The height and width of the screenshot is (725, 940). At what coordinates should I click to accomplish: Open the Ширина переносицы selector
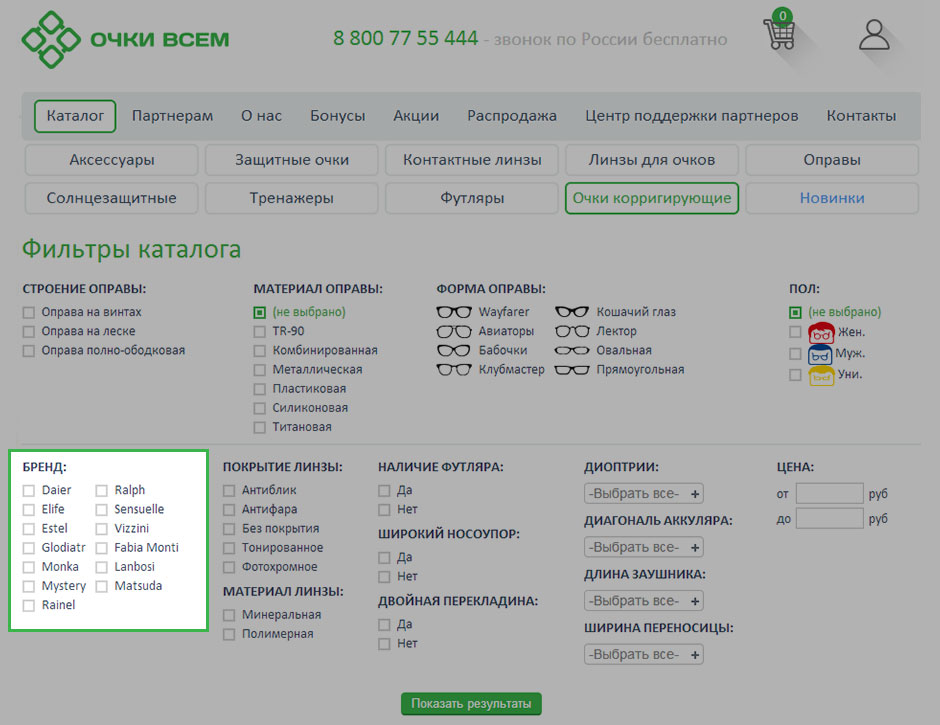[x=644, y=655]
